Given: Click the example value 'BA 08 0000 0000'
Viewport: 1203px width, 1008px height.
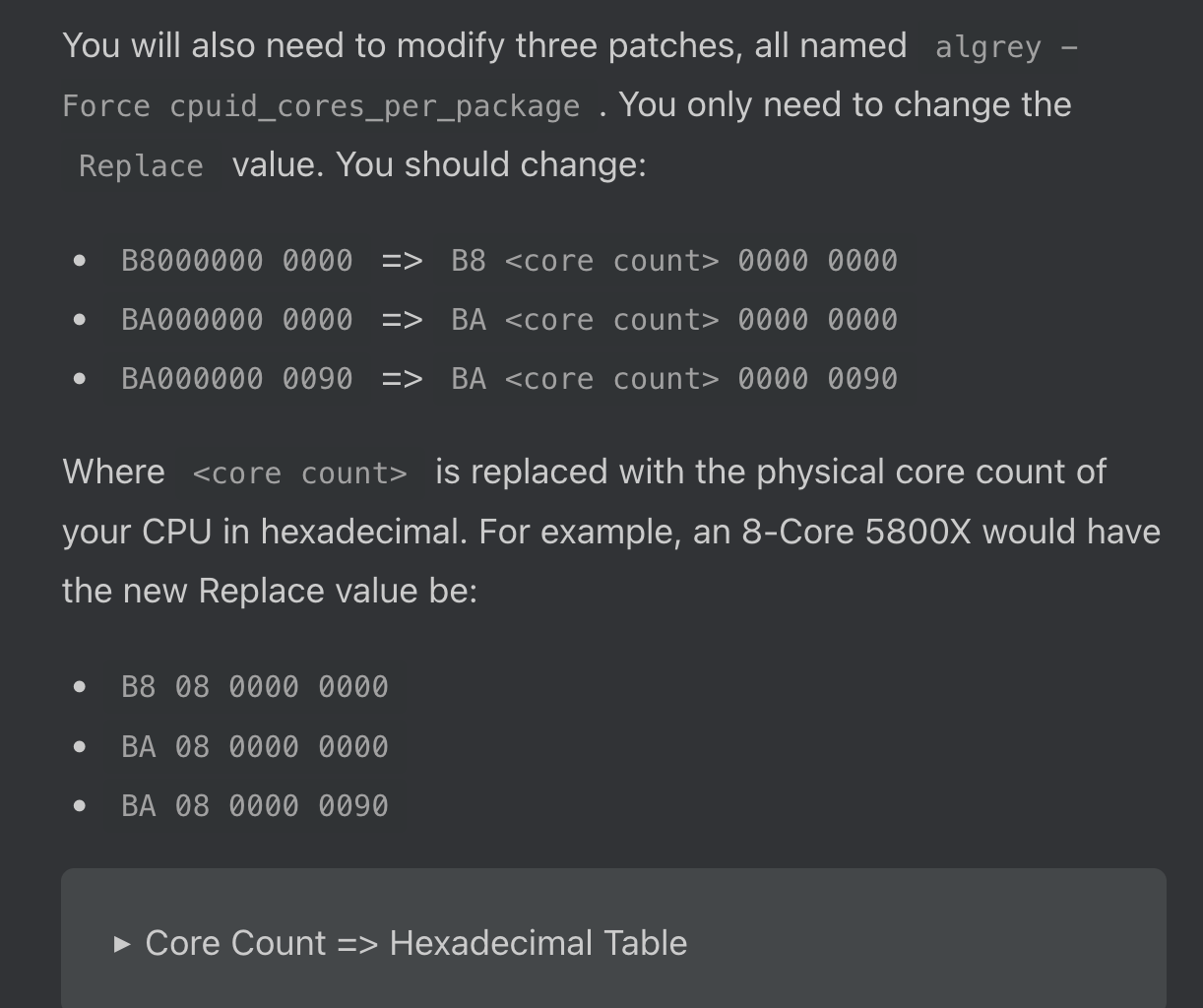Looking at the screenshot, I should (254, 747).
